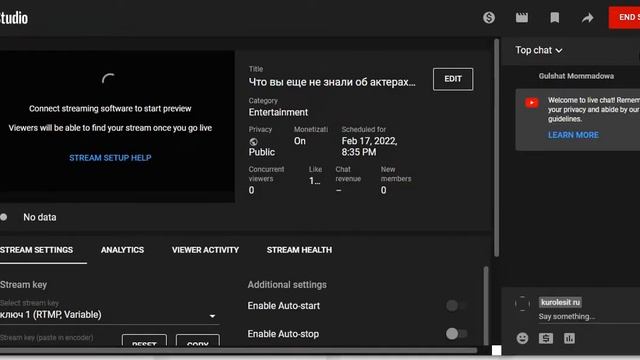Click the Additional settings heading
The height and width of the screenshot is (360, 640).
(287, 284)
